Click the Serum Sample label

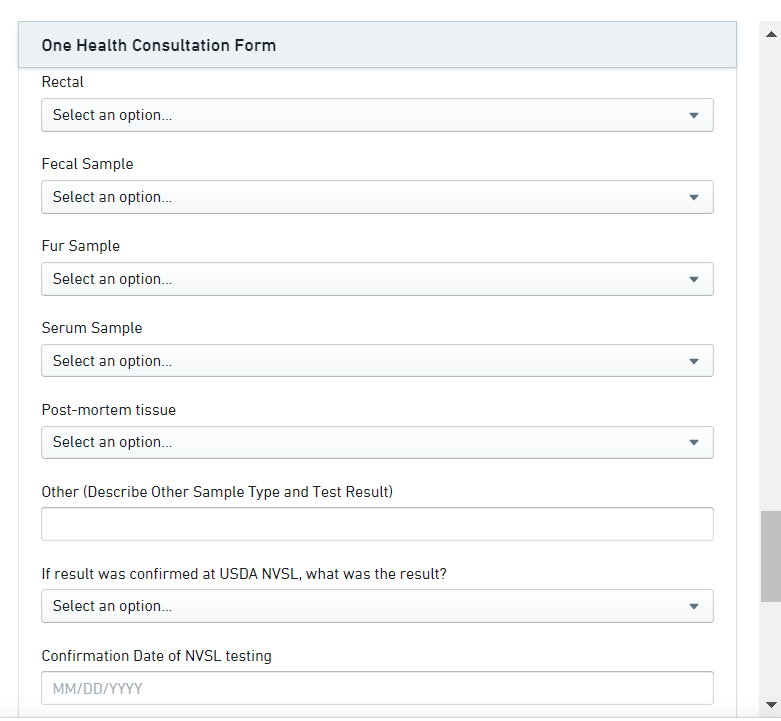92,328
